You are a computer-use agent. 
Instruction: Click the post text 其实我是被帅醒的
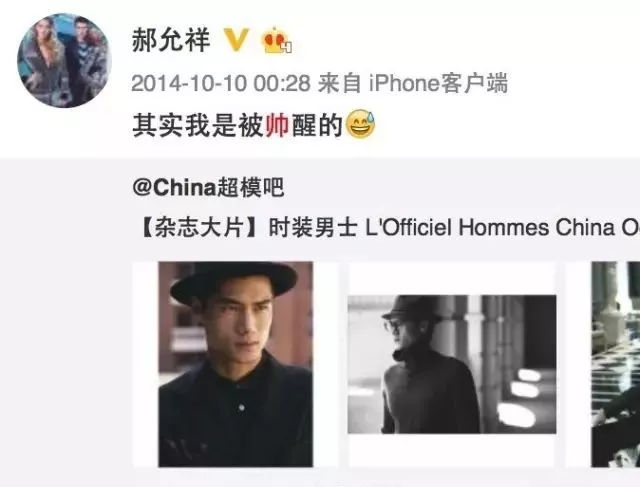pos(237,125)
